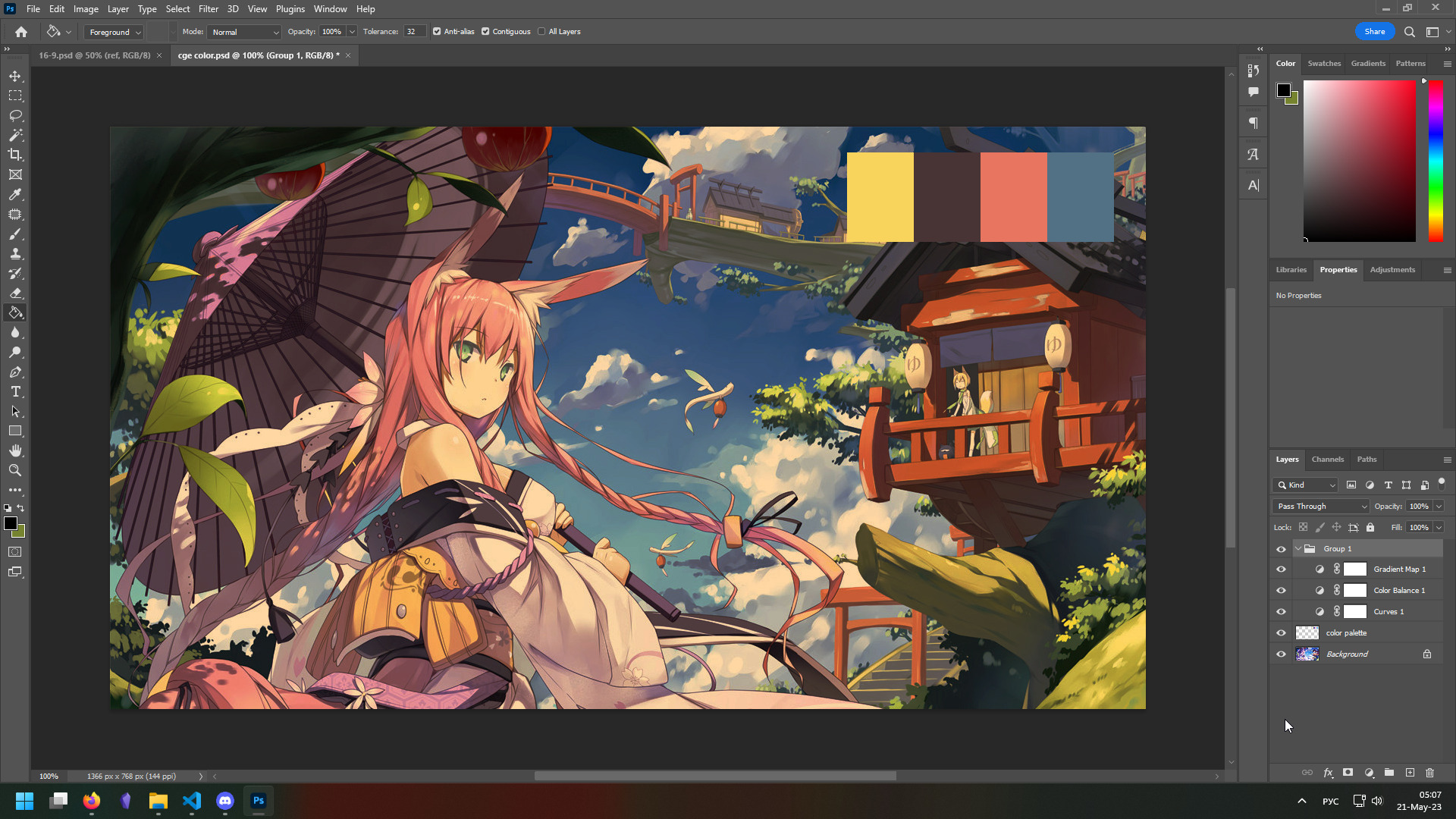This screenshot has width=1456, height=819.
Task: Hide the color palette layer
Action: (x=1281, y=633)
